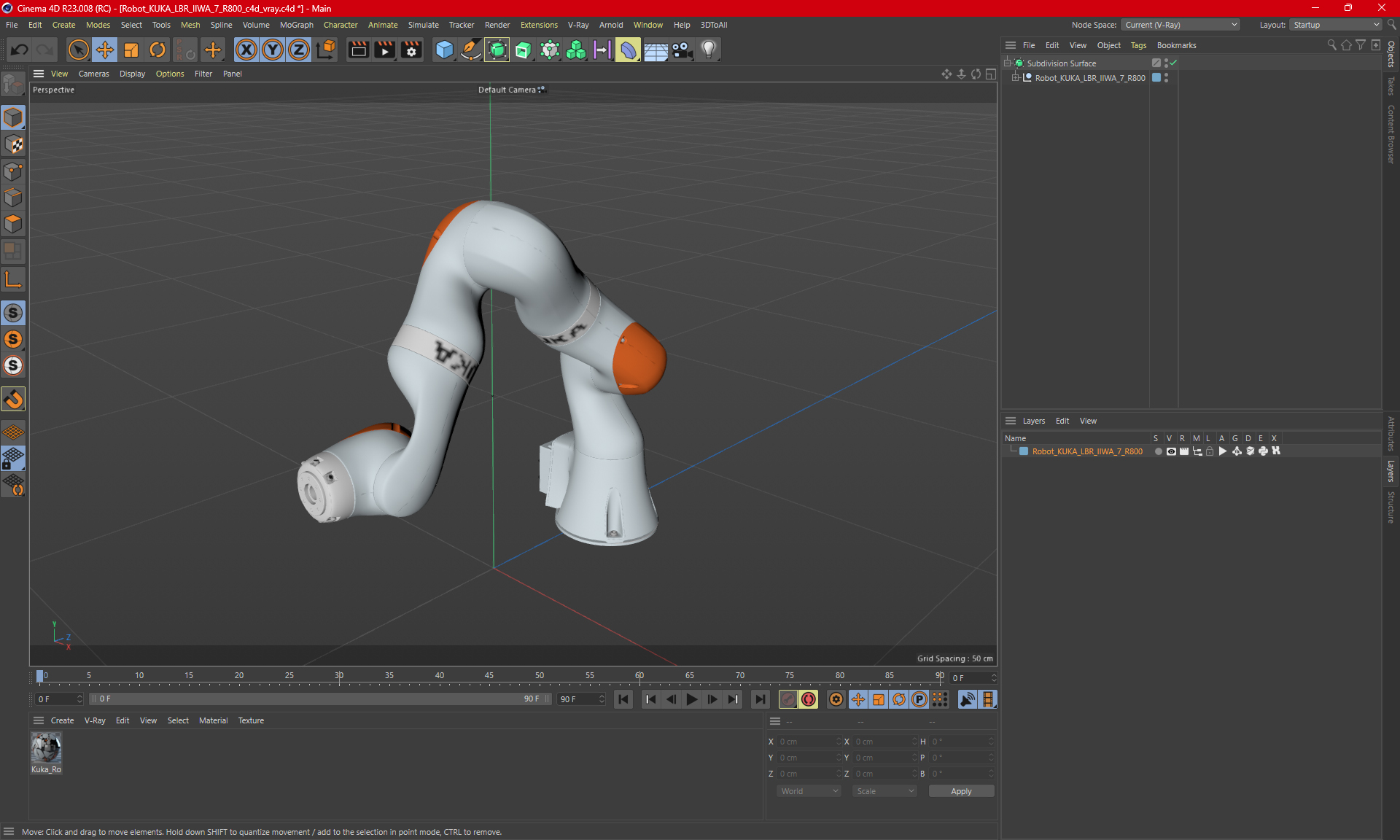Click the Undo arrow icon
This screenshot has height=840, width=1400.
click(20, 50)
